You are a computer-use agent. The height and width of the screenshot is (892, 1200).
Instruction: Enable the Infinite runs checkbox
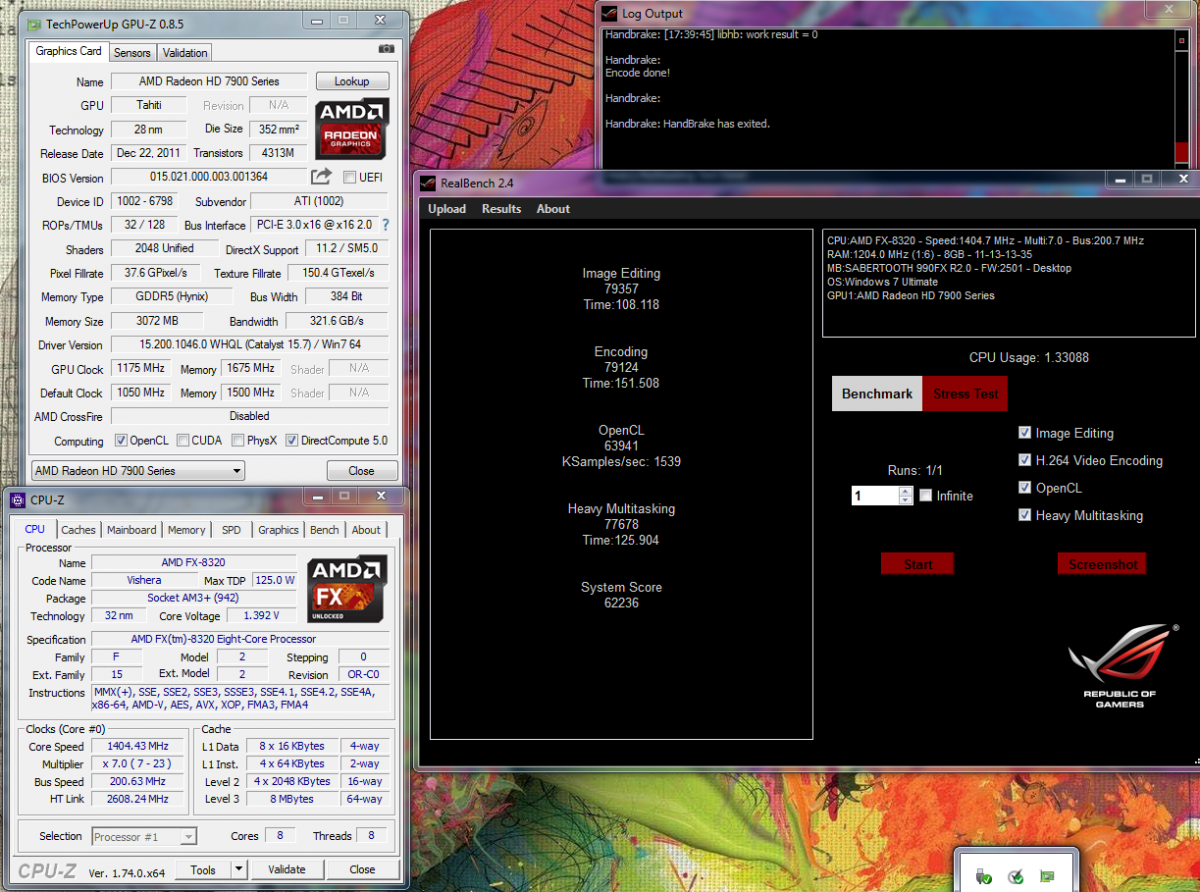tap(926, 495)
